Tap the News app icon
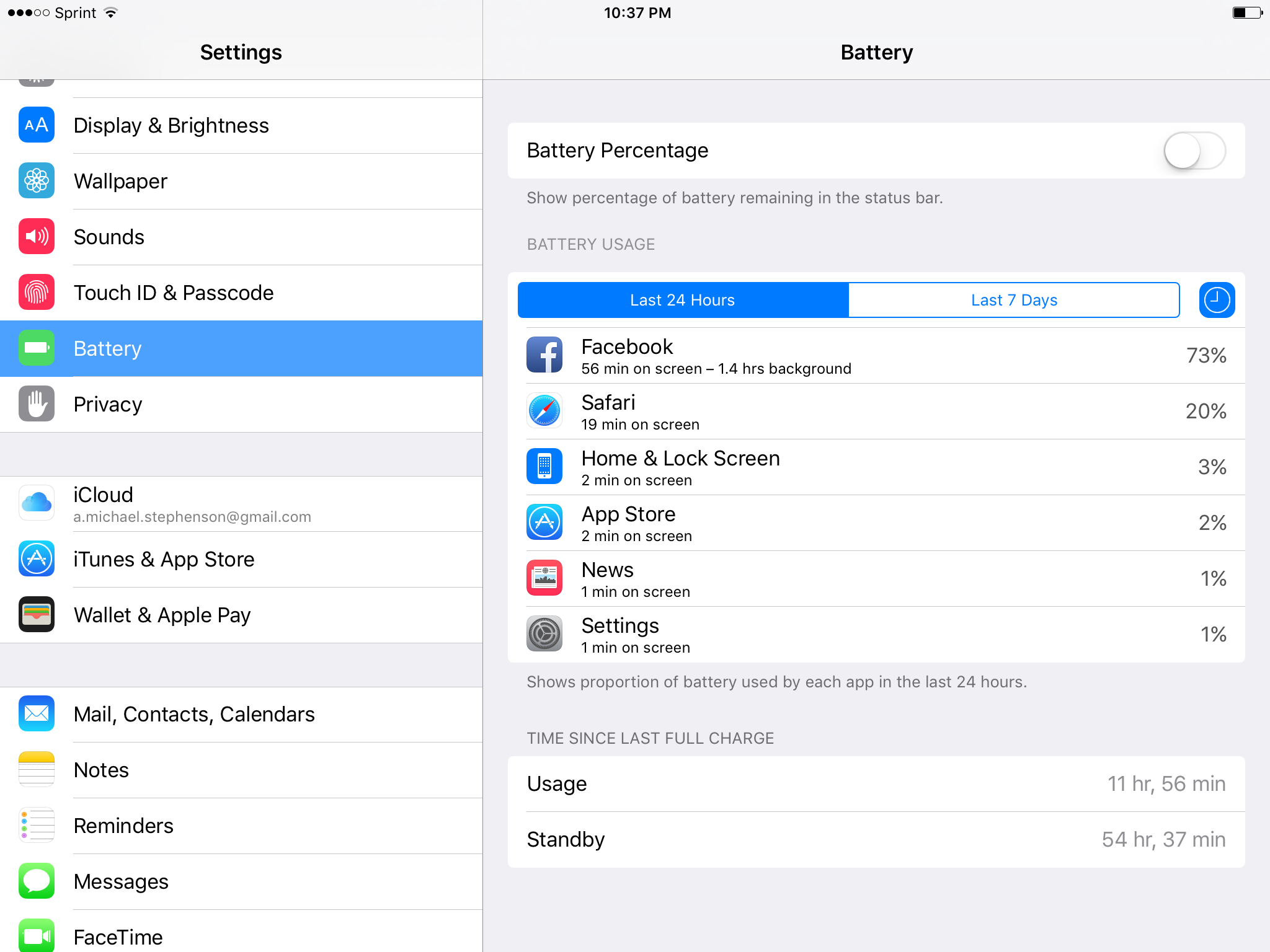Viewport: 1270px width, 952px height. tap(544, 578)
